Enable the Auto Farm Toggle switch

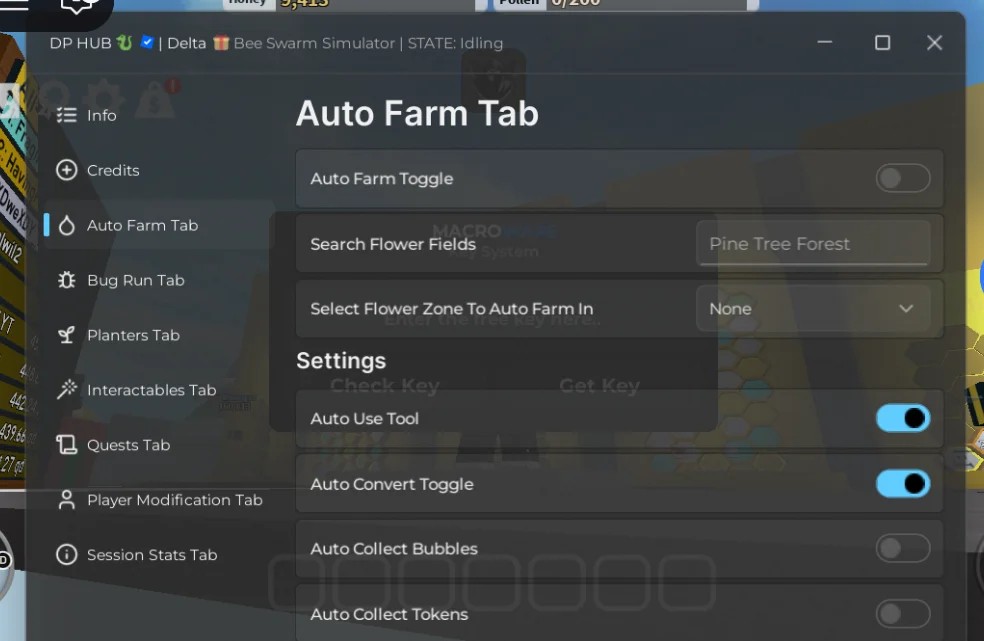pyautogui.click(x=902, y=178)
